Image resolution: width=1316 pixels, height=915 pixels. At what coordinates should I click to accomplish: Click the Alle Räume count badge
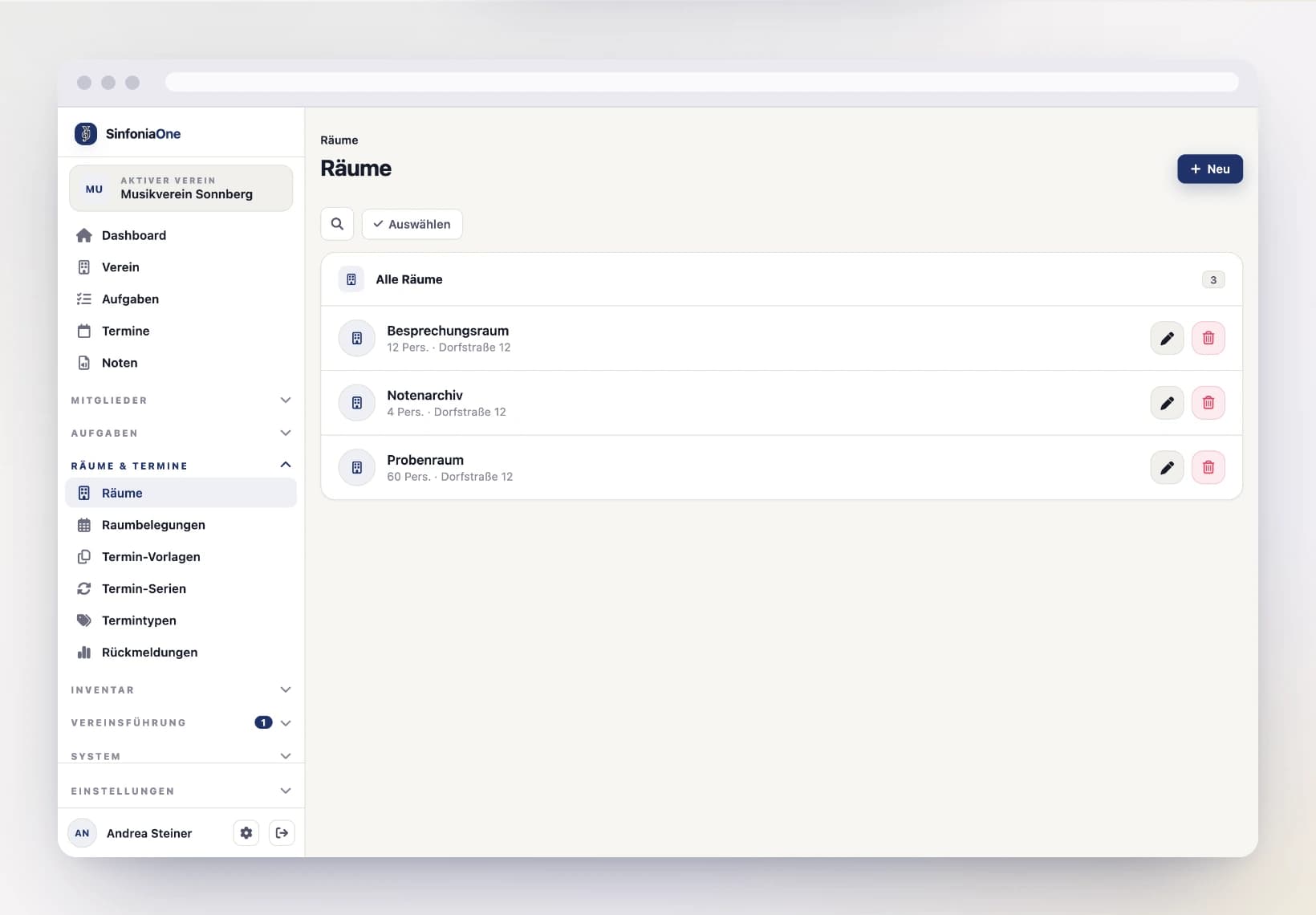point(1212,279)
